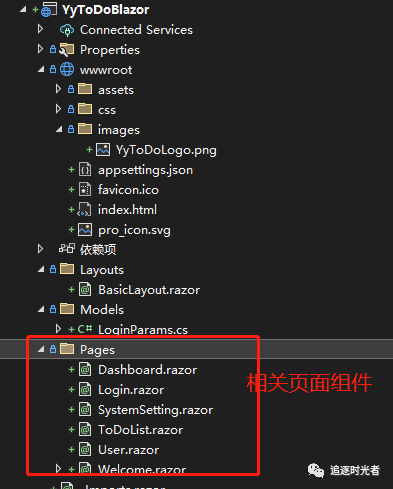Click the wwwroot globe icon
Screen dimensions: 393x489
coord(67,69)
